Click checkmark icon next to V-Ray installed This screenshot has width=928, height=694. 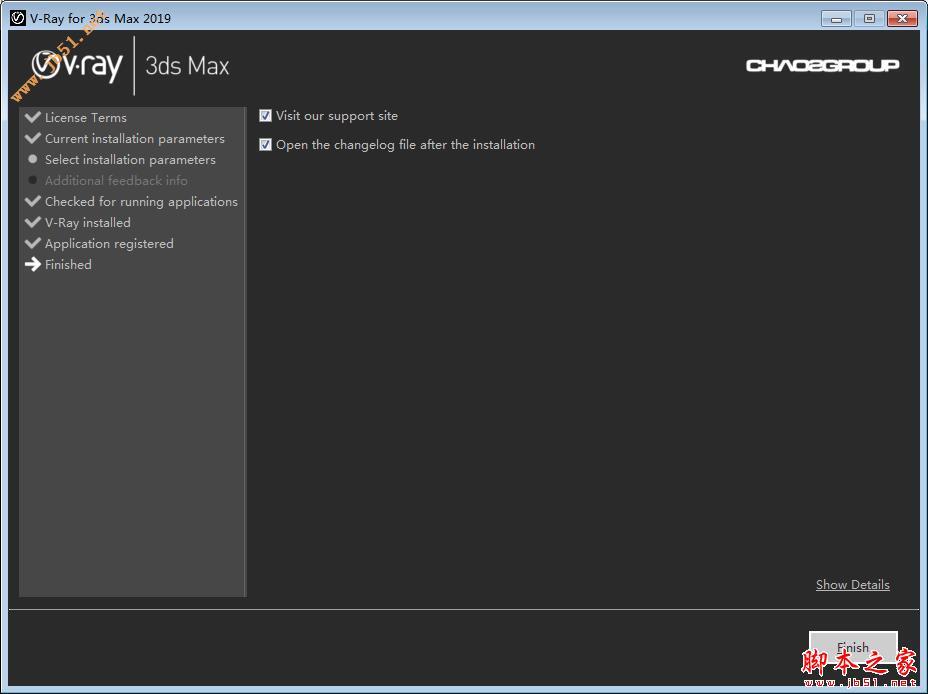33,222
